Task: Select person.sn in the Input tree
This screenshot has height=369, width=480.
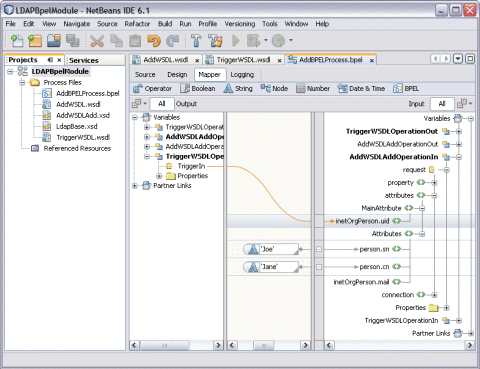Action: 374,249
